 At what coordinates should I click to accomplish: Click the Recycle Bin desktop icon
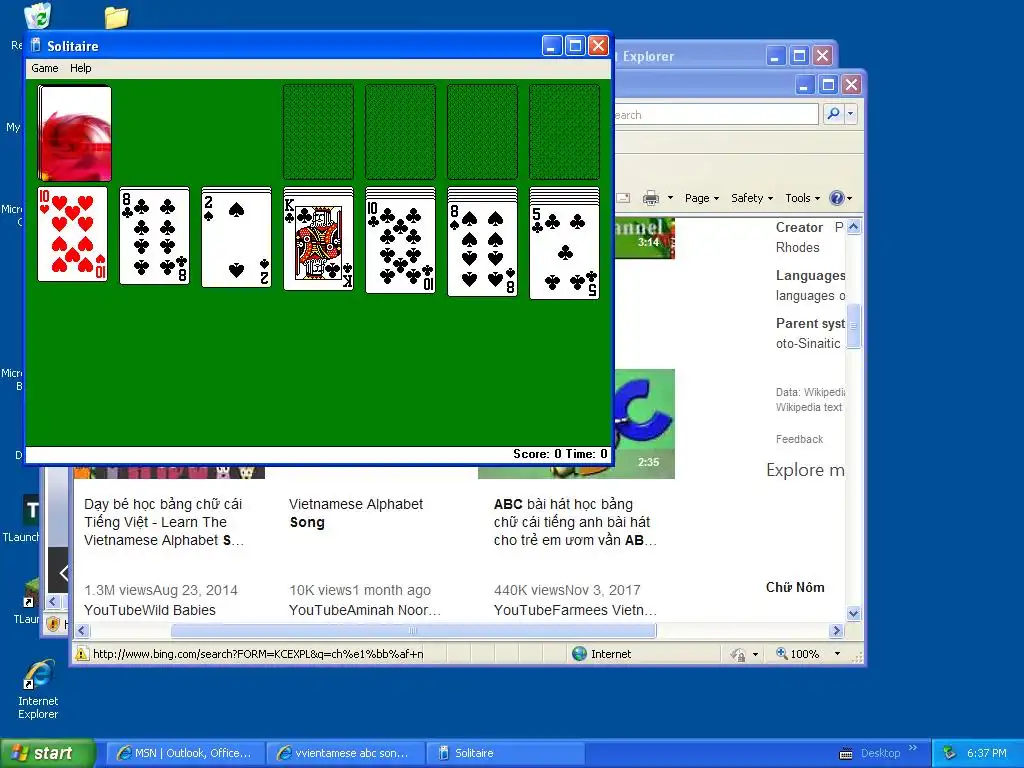(x=37, y=16)
